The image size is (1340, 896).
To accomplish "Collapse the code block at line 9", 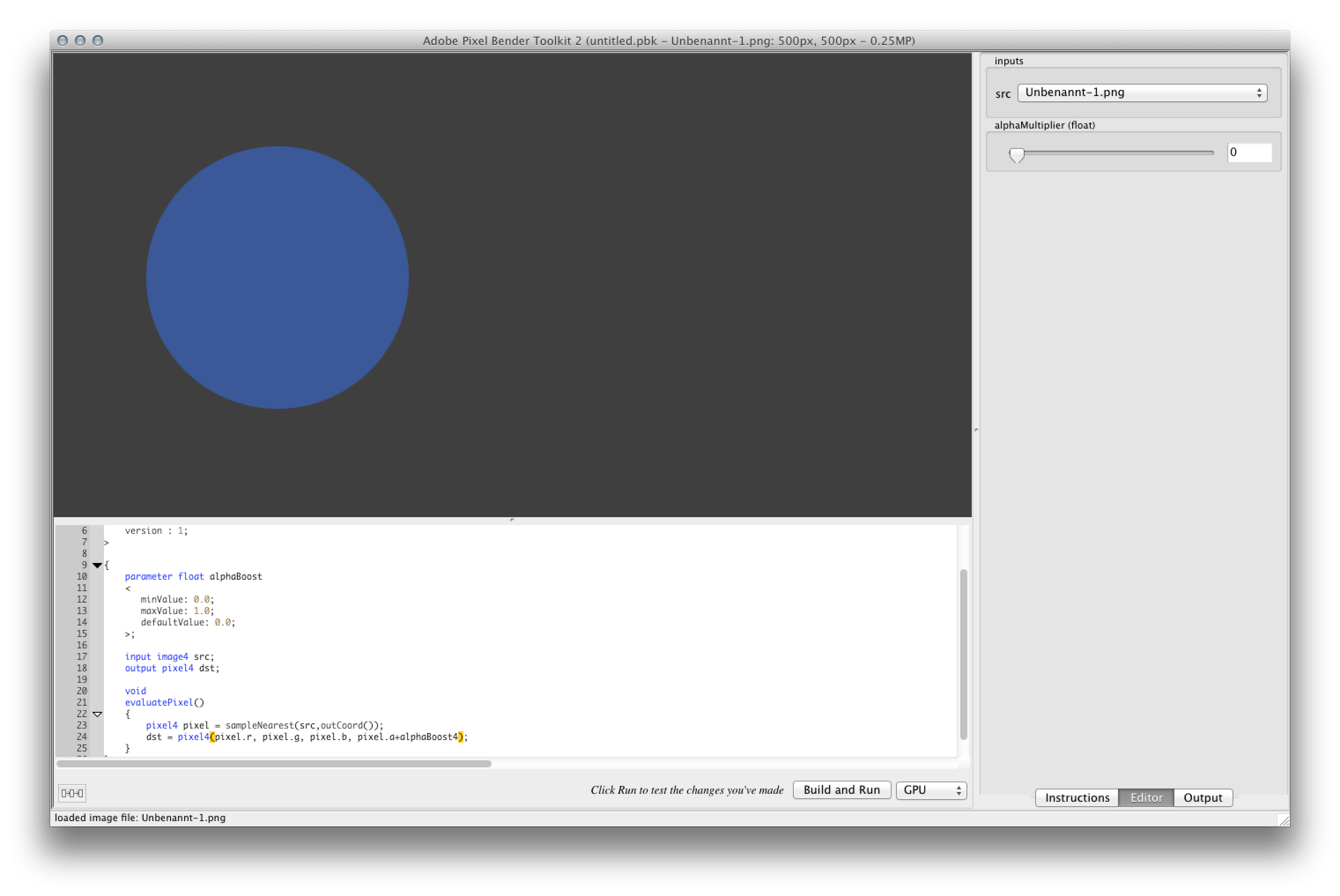I will pos(97,565).
